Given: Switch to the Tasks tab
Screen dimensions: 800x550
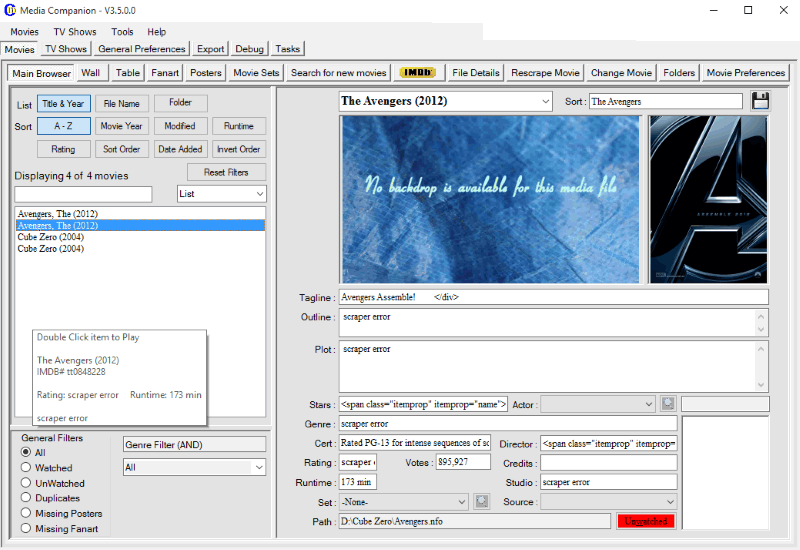Looking at the screenshot, I should click(x=288, y=49).
